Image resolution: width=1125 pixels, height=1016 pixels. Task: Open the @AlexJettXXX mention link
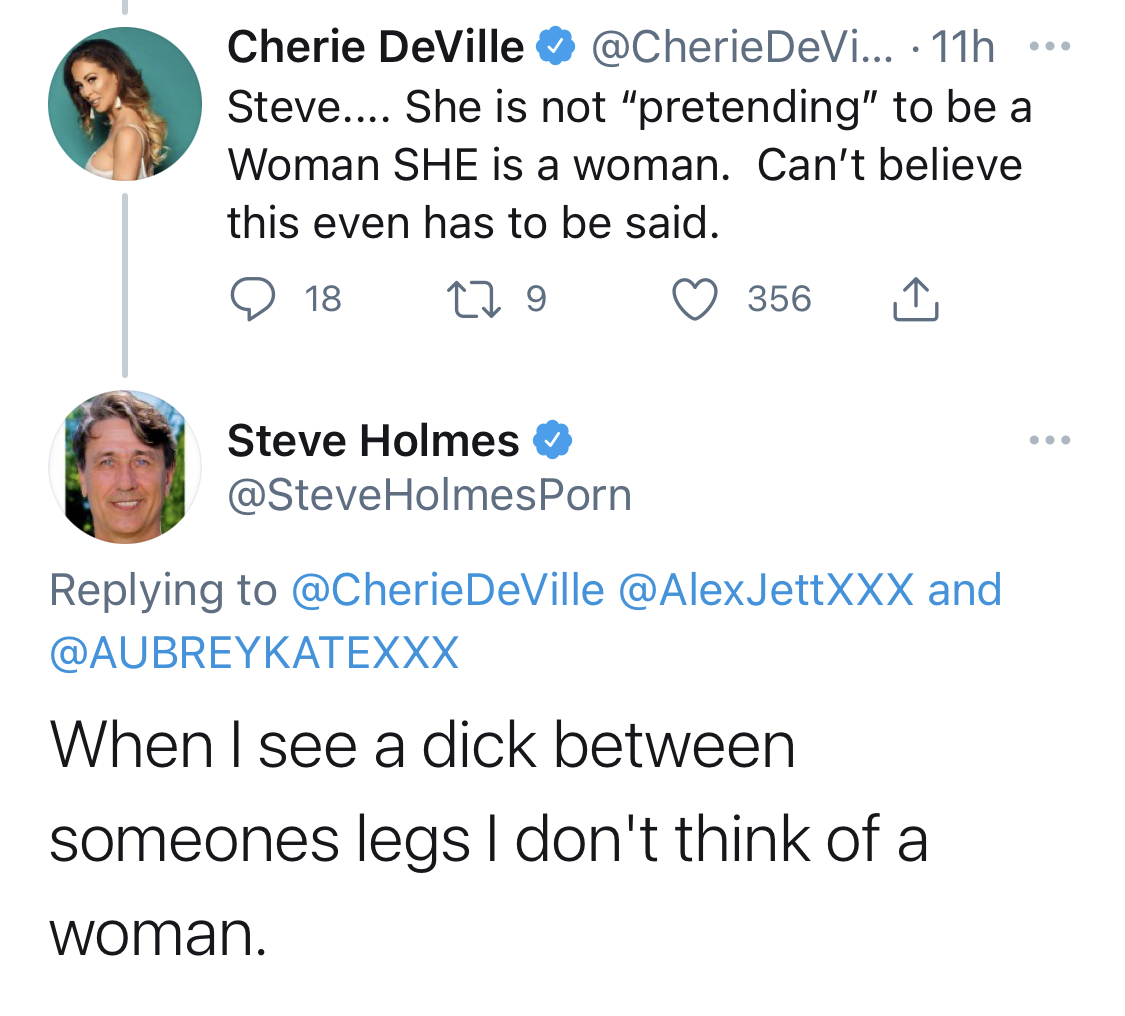click(x=766, y=589)
